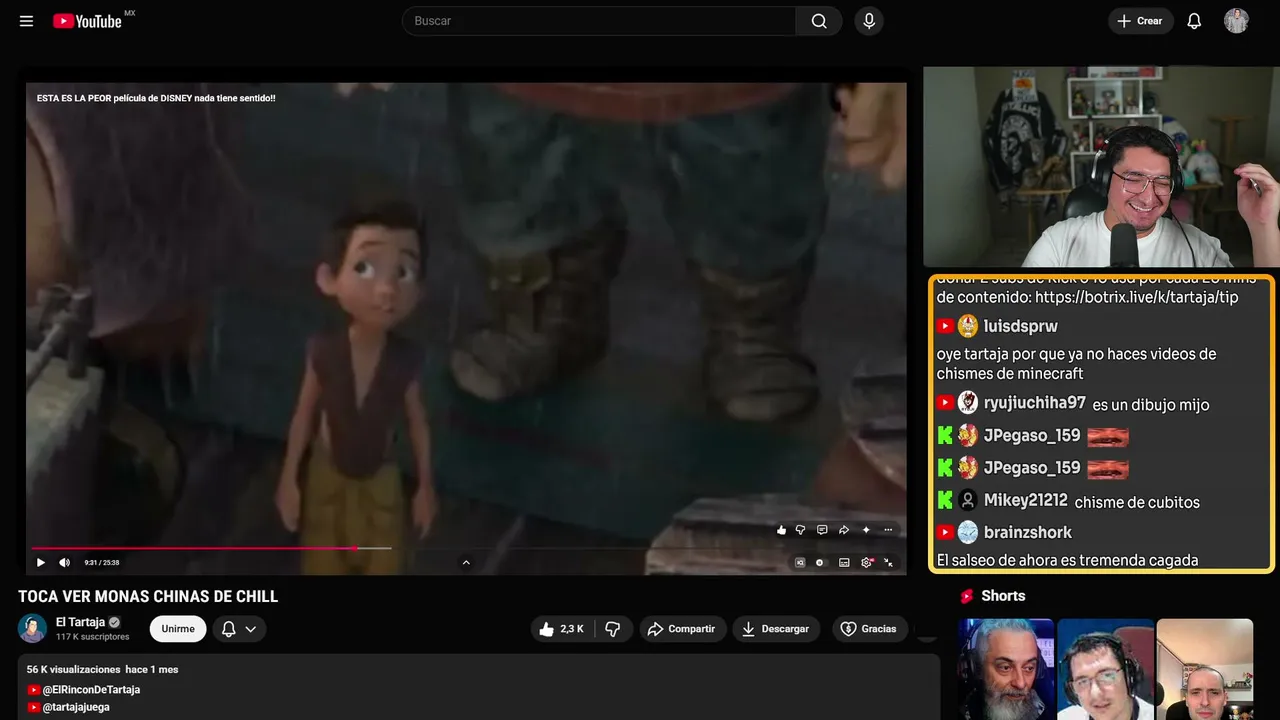Share the video from the player overlay arrow
The height and width of the screenshot is (720, 1280).
844,530
